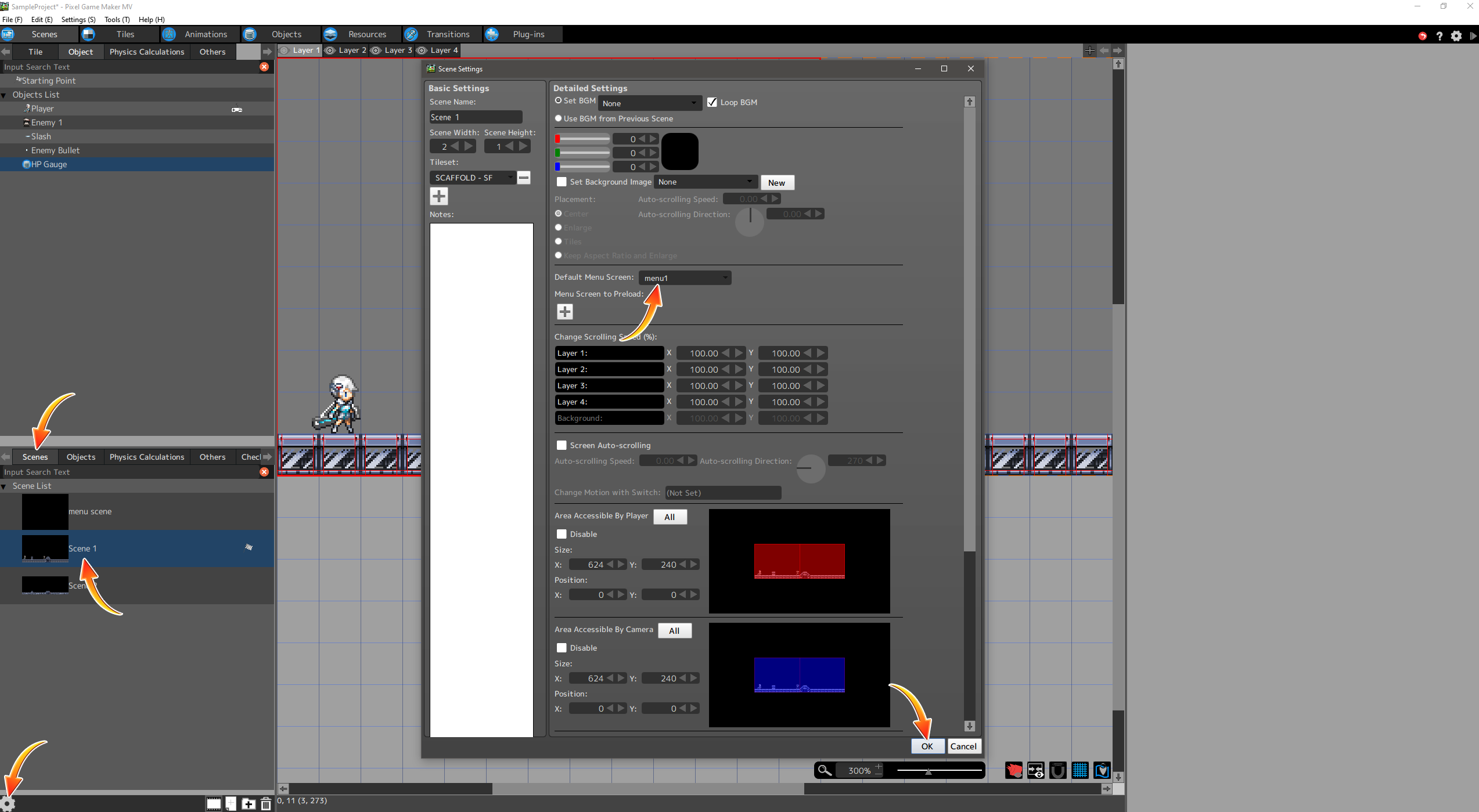
Task: Switch to Physics Calculations tab
Action: [146, 52]
